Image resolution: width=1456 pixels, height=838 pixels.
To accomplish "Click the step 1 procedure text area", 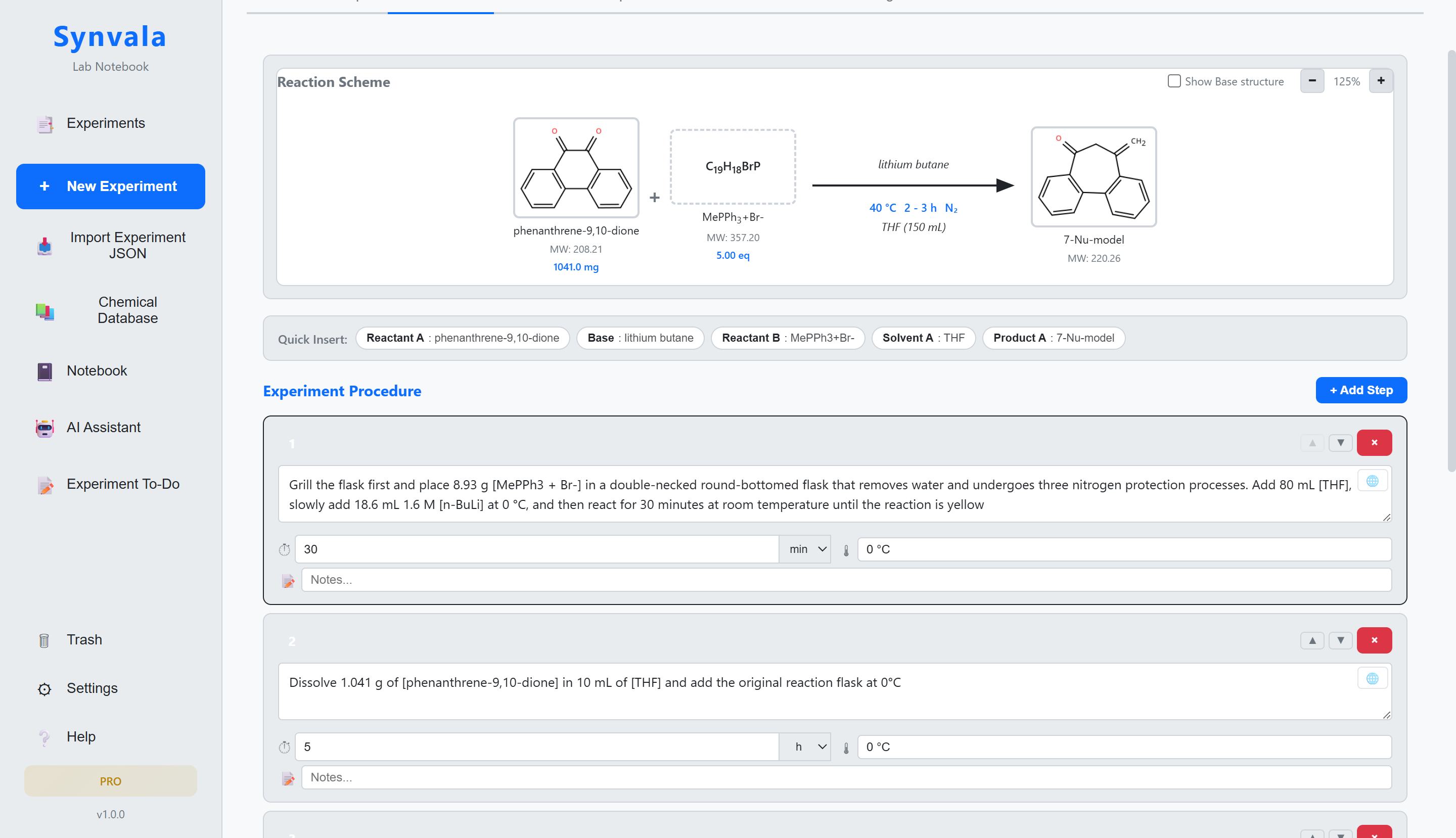I will (x=835, y=494).
